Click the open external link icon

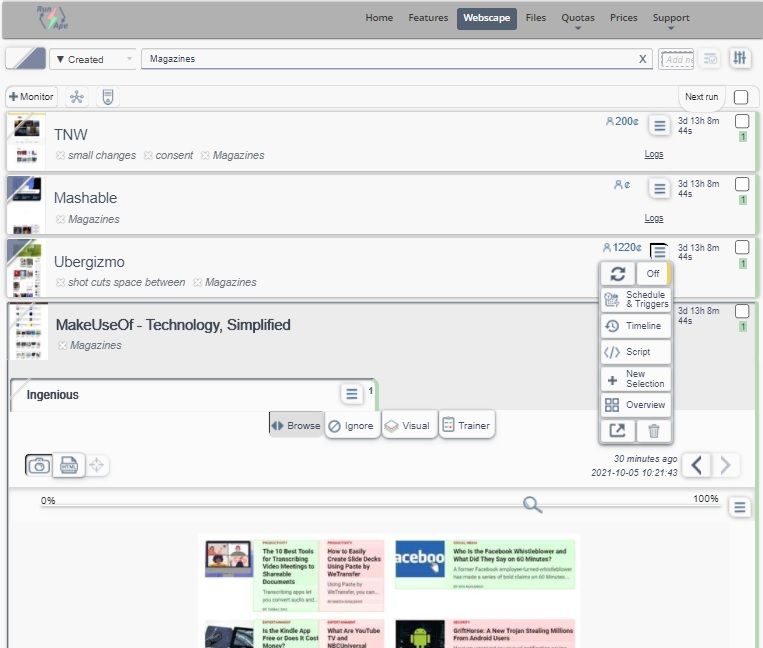tap(617, 431)
